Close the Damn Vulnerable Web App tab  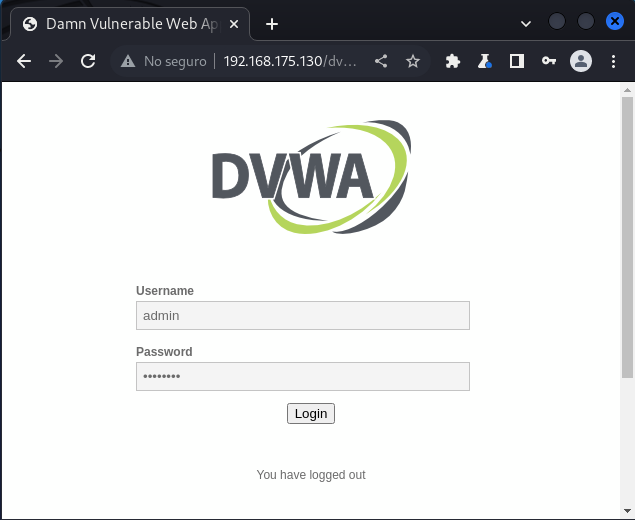(x=234, y=24)
